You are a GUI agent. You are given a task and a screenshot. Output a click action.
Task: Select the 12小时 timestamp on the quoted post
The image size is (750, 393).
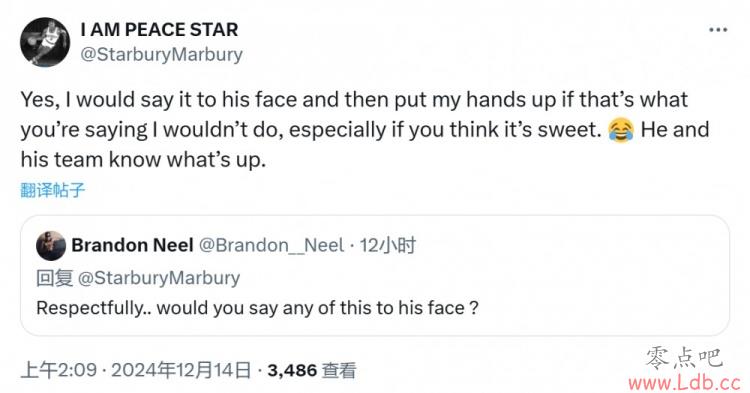(387, 245)
